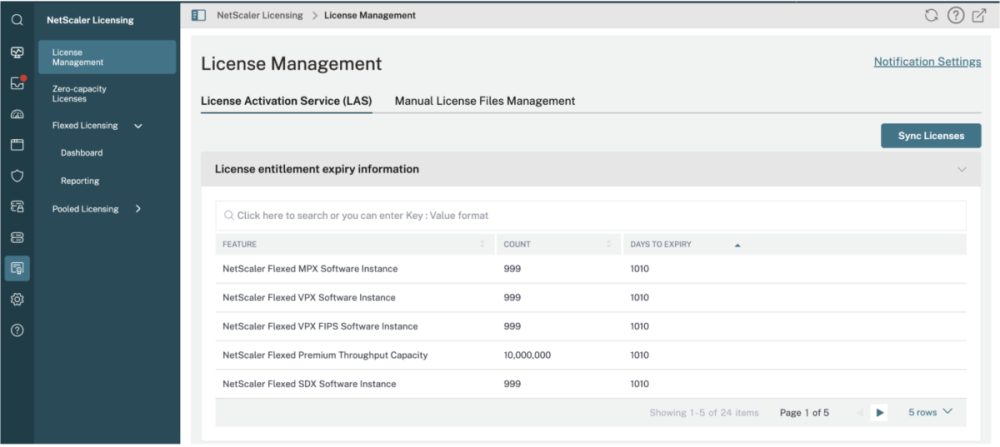Open Zero-capacity Licenses in sidebar

click(x=79, y=94)
